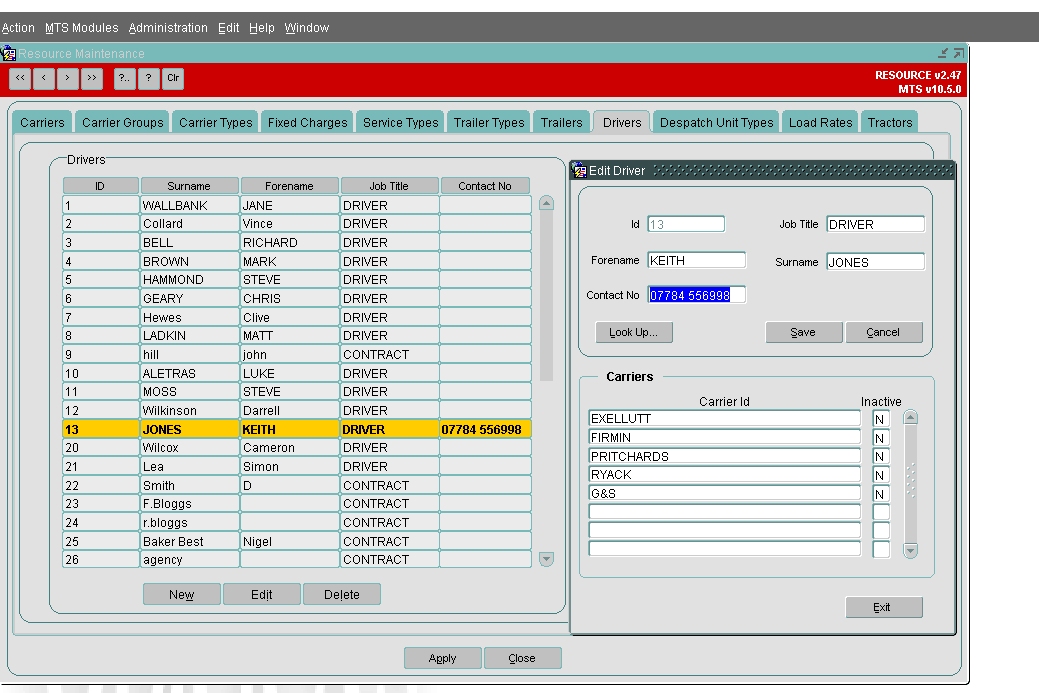The height and width of the screenshot is (693, 1039).
Task: Click the '?..' enter query toolbar button
Action: pyautogui.click(x=125, y=78)
